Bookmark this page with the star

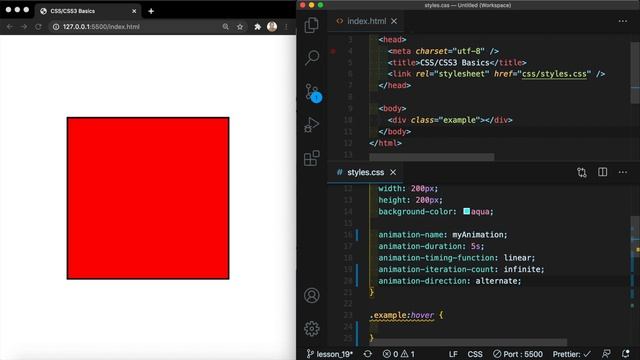240,27
